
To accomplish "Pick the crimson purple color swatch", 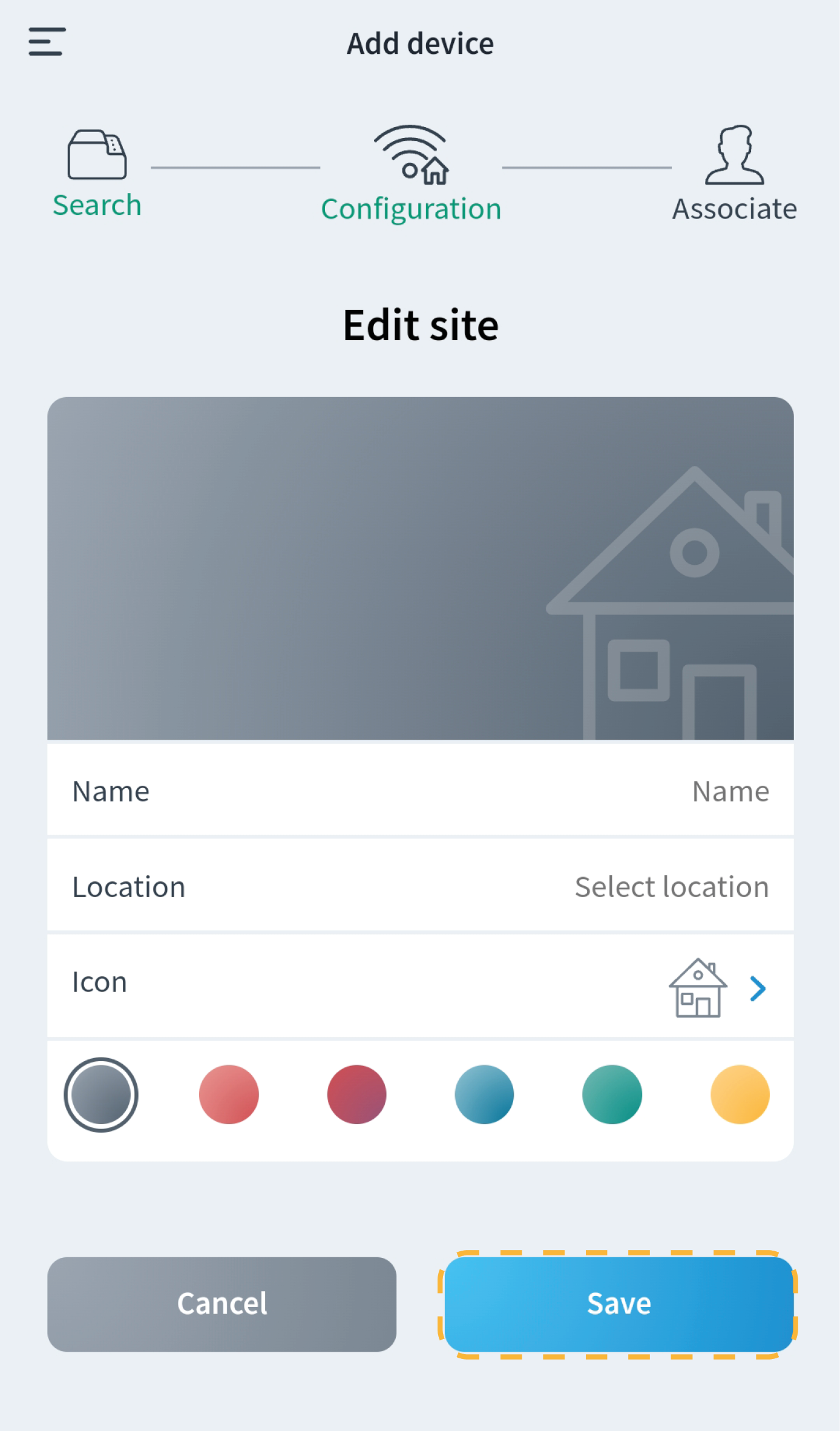I will point(356,1094).
